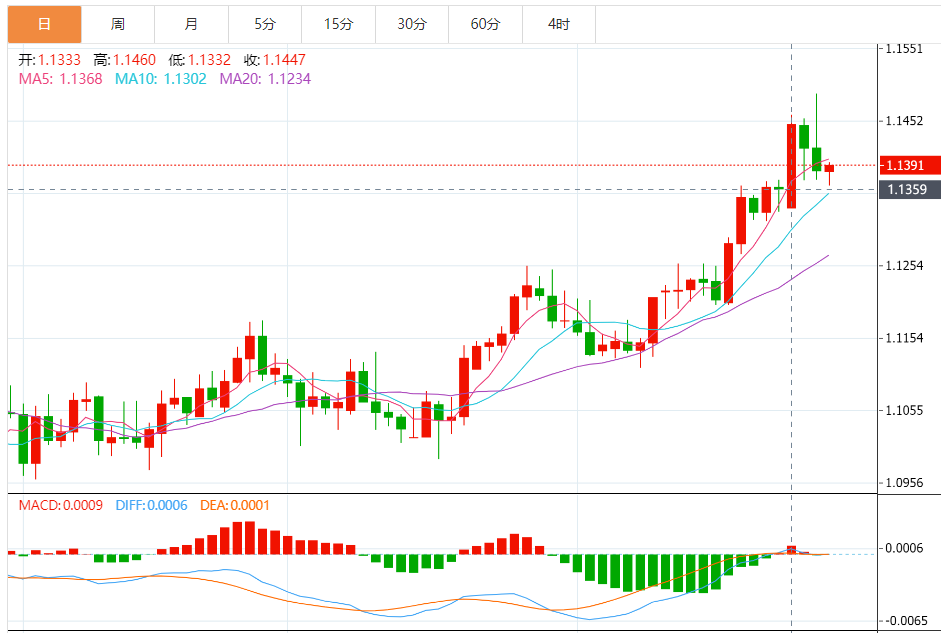This screenshot has width=941, height=633.
Task: Open the 30分 timeframe tab
Action: tap(412, 24)
